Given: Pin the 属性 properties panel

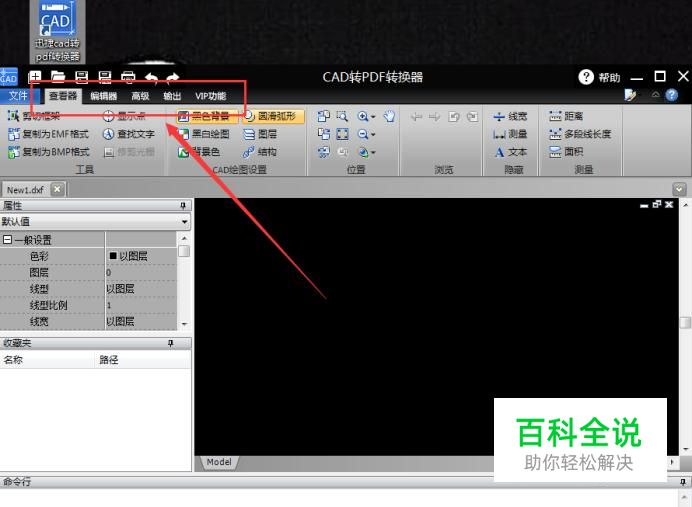Looking at the screenshot, I should [x=183, y=206].
